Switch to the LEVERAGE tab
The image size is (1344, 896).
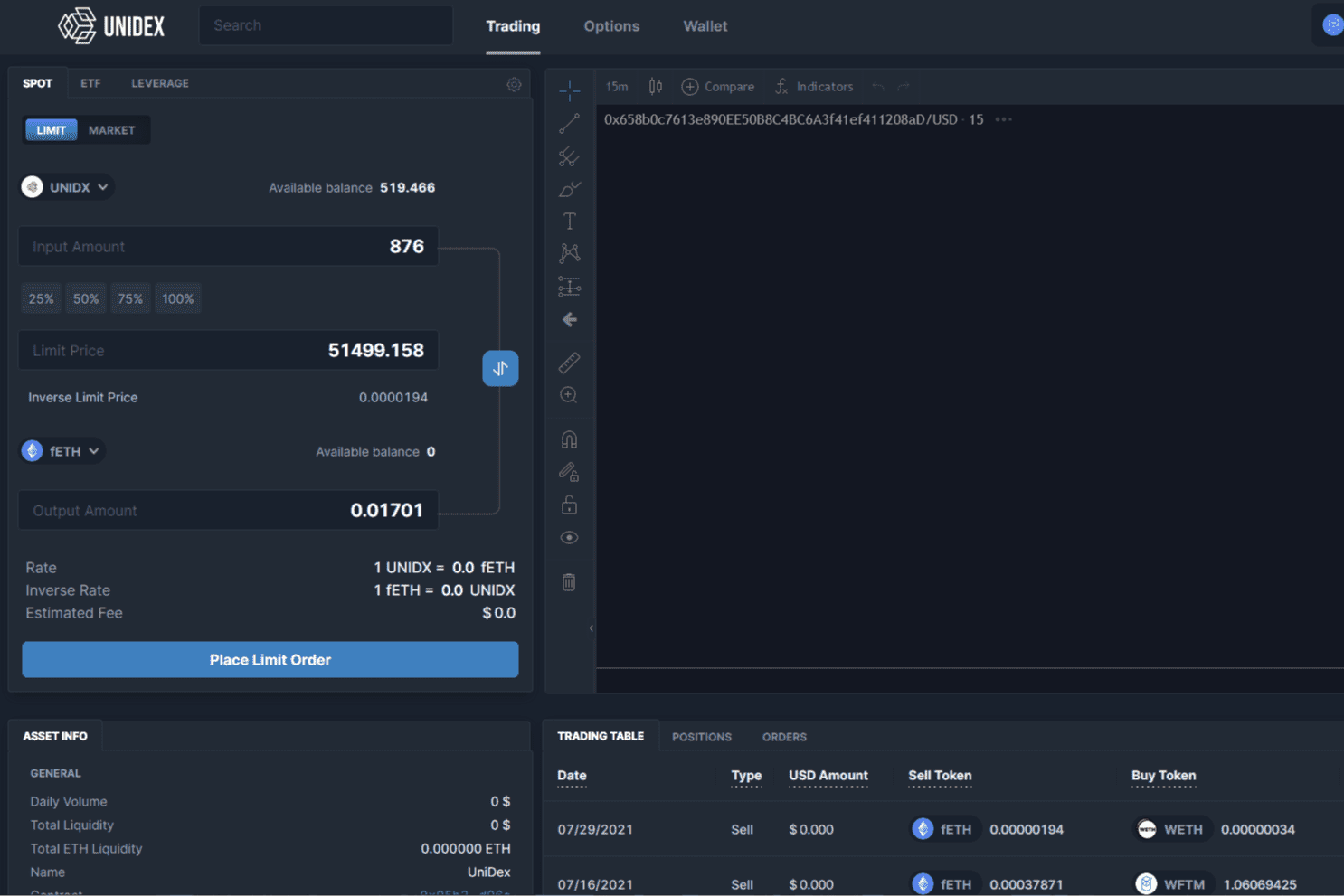click(x=159, y=82)
